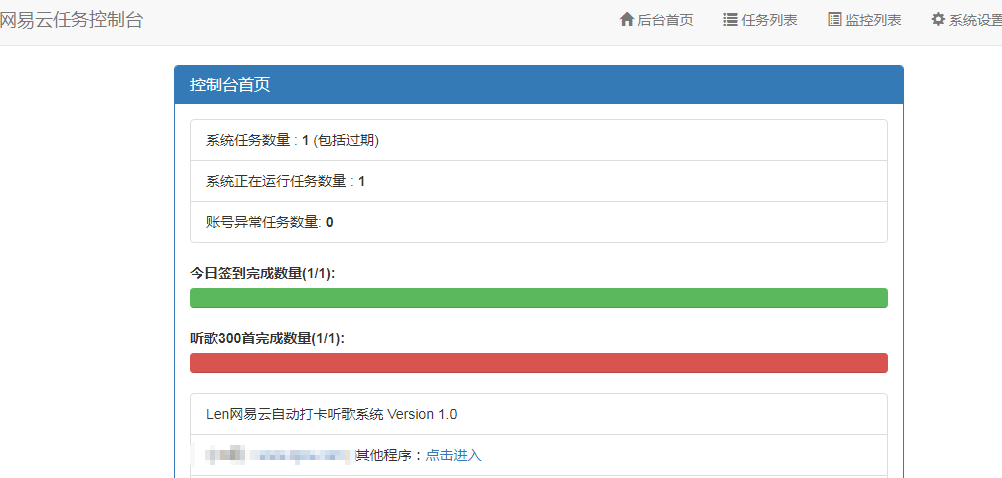The image size is (1002, 478).
Task: Open the 后台首页 menu item
Action: coord(665,20)
